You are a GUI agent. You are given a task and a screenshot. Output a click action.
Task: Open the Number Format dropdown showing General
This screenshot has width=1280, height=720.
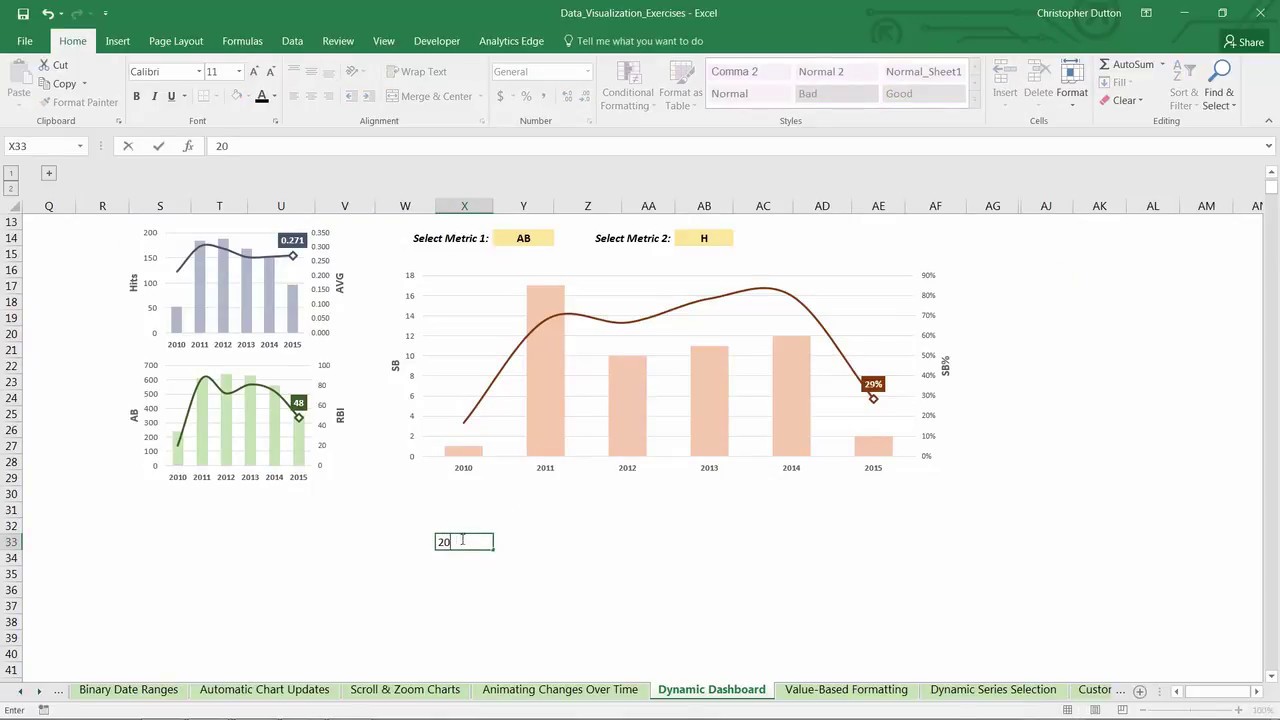click(587, 71)
